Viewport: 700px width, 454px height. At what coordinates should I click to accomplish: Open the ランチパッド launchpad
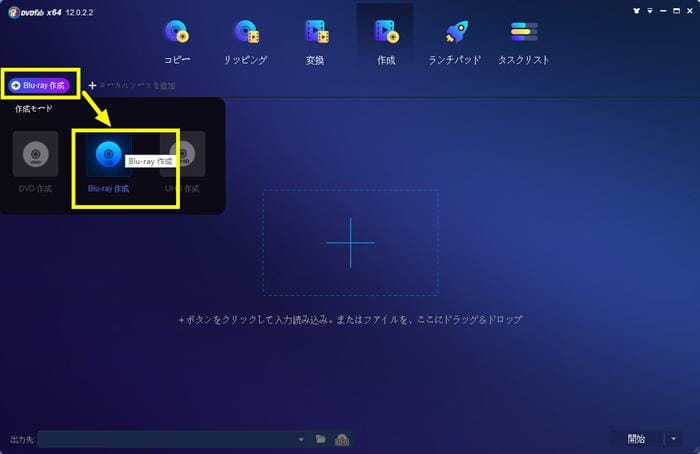click(454, 41)
